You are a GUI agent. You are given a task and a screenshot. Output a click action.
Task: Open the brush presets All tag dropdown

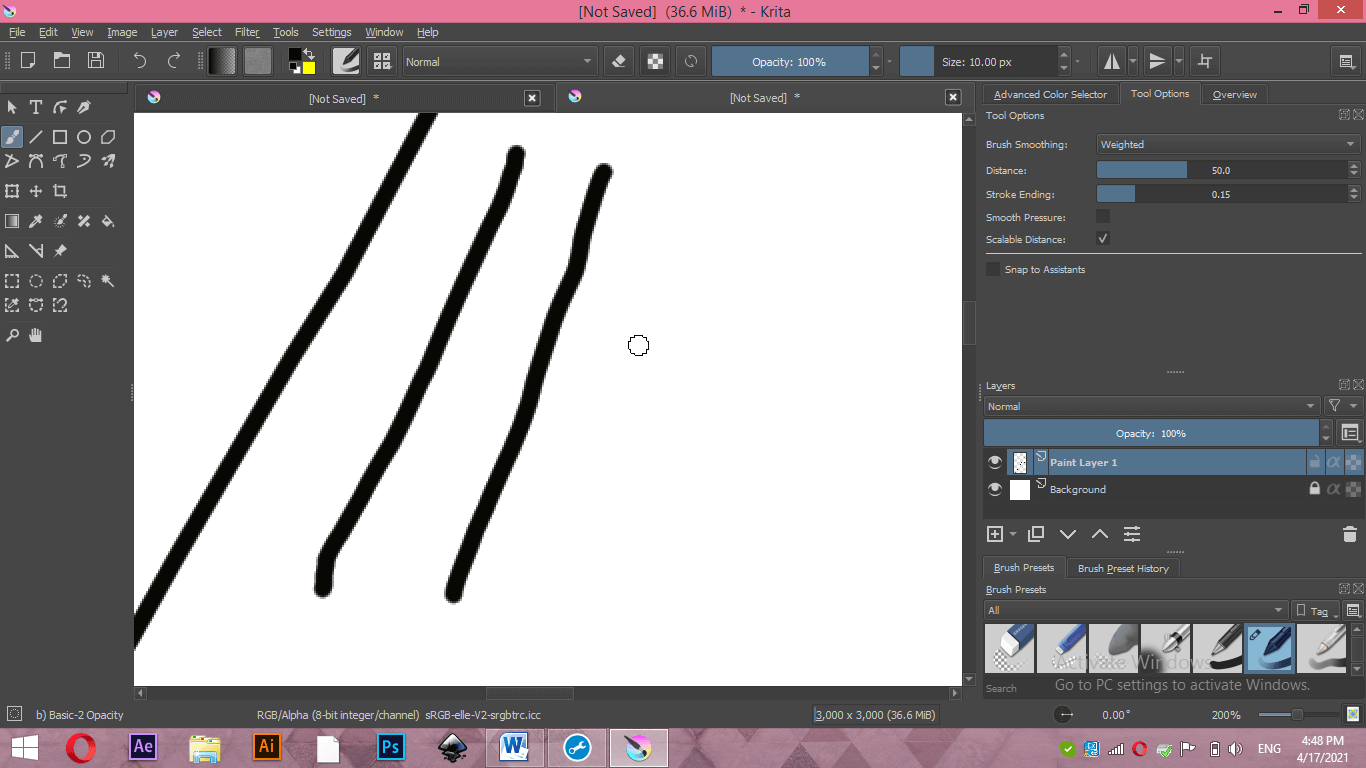[1136, 610]
